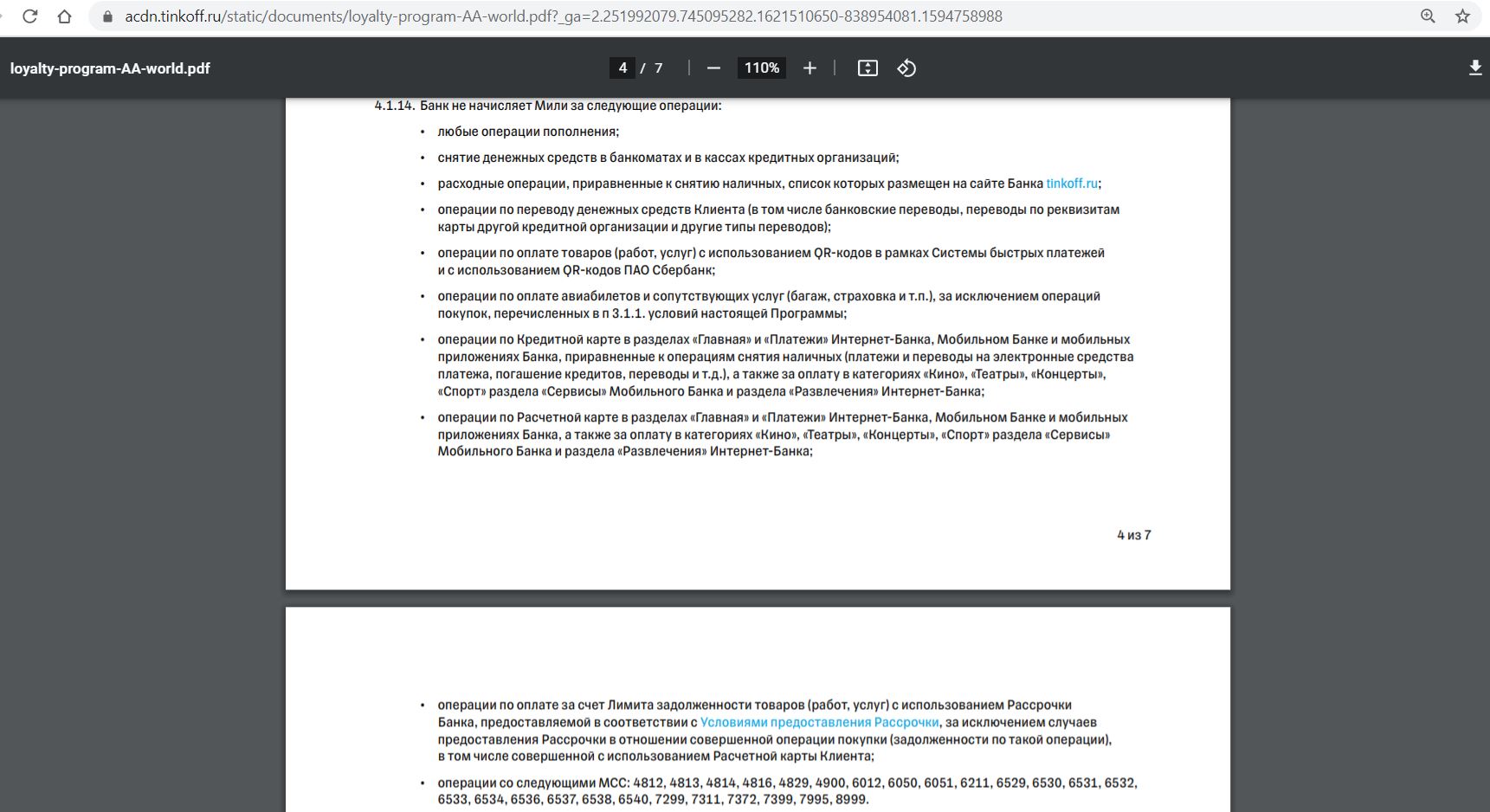The height and width of the screenshot is (812, 1490).
Task: Zoom out of the PDF with the minus button
Action: (713, 68)
